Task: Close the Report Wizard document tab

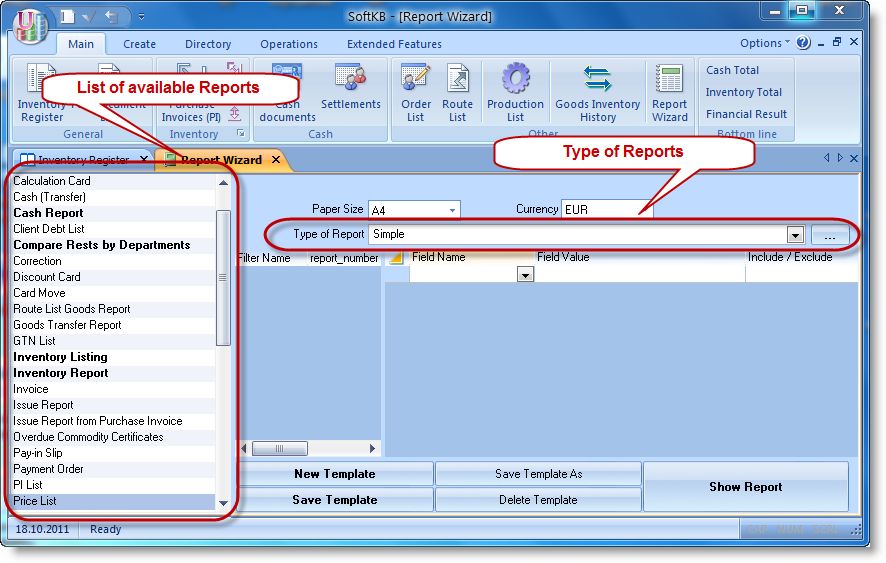Action: click(x=276, y=159)
